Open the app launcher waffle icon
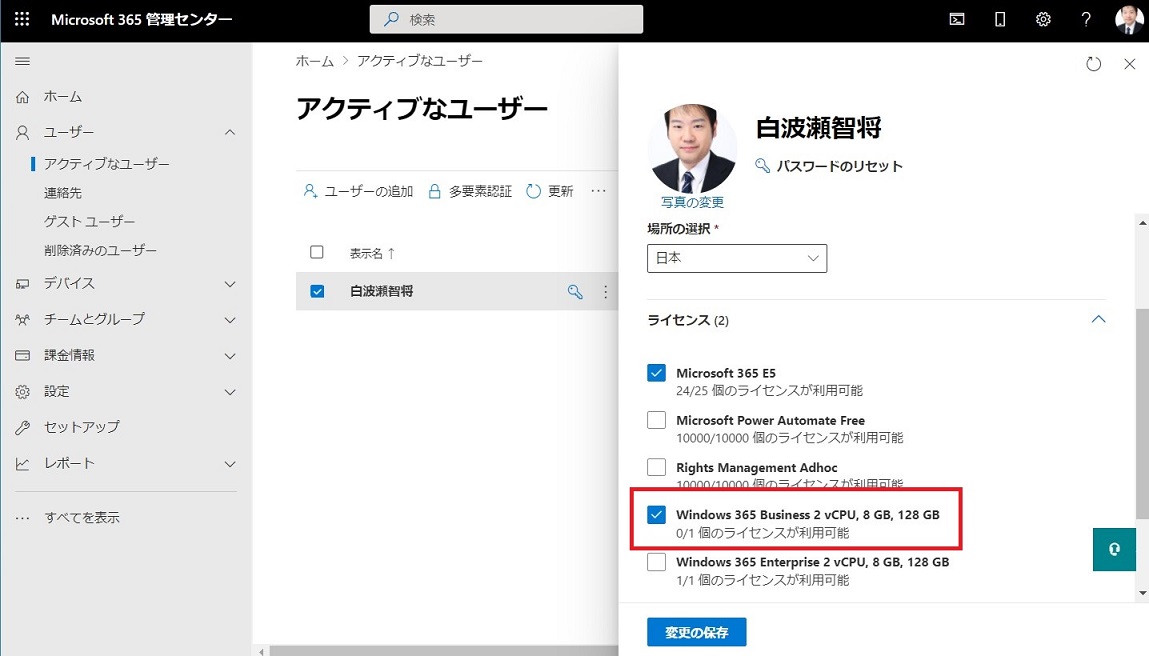 click(x=22, y=19)
